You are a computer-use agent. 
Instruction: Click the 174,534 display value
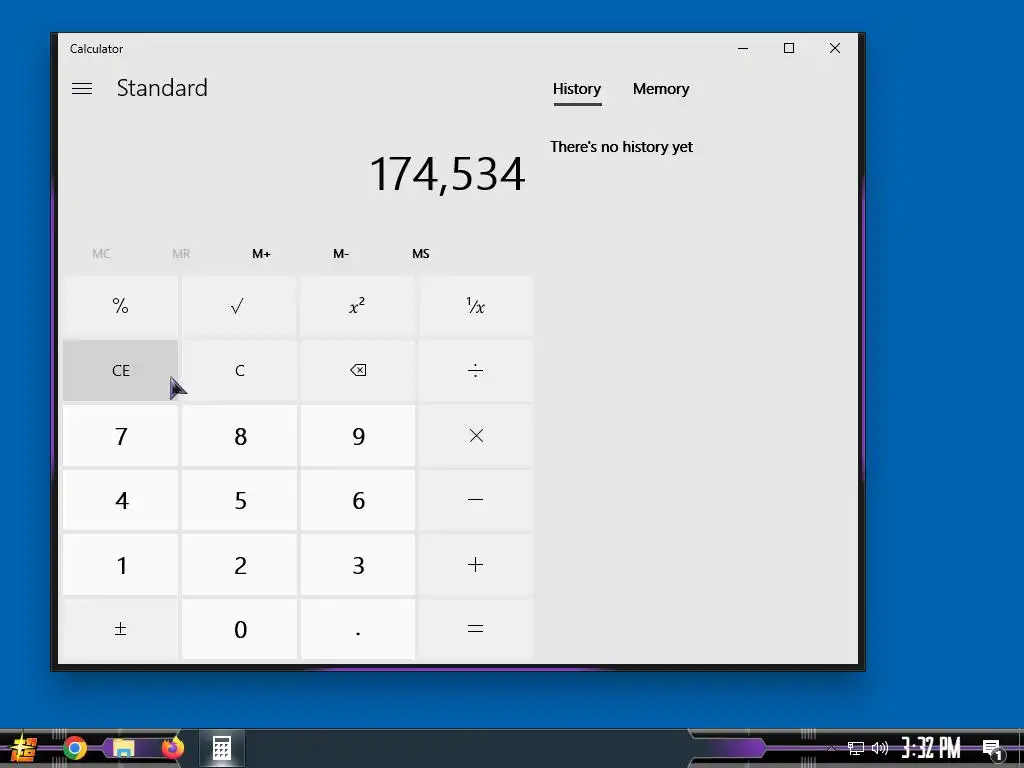447,174
